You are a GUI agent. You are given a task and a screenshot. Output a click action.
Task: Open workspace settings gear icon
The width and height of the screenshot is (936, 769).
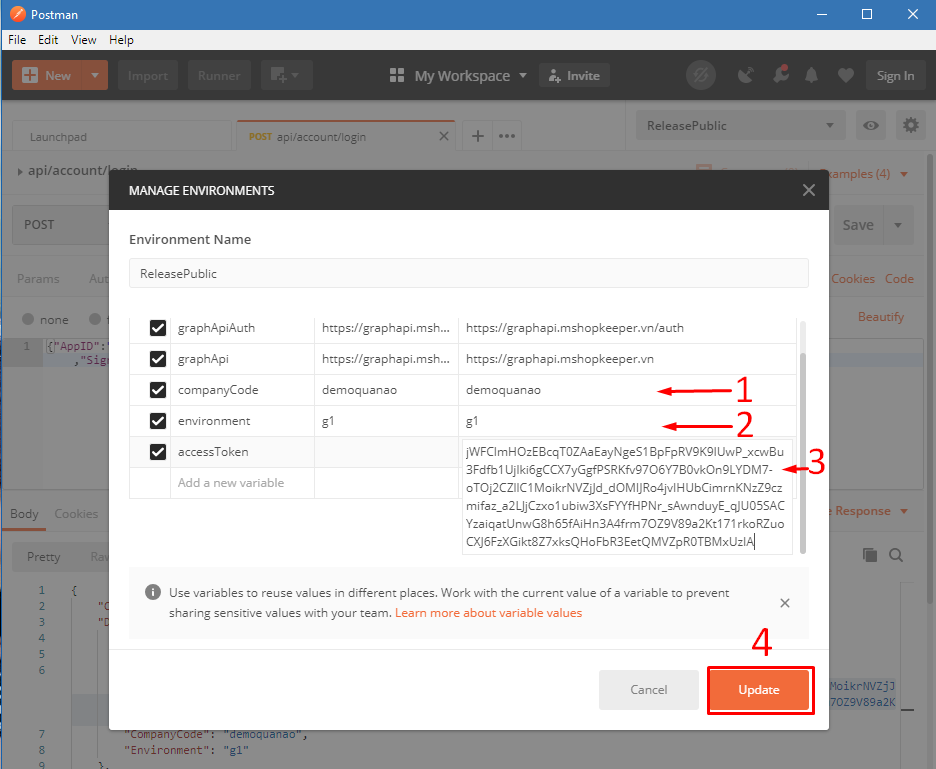tap(909, 125)
